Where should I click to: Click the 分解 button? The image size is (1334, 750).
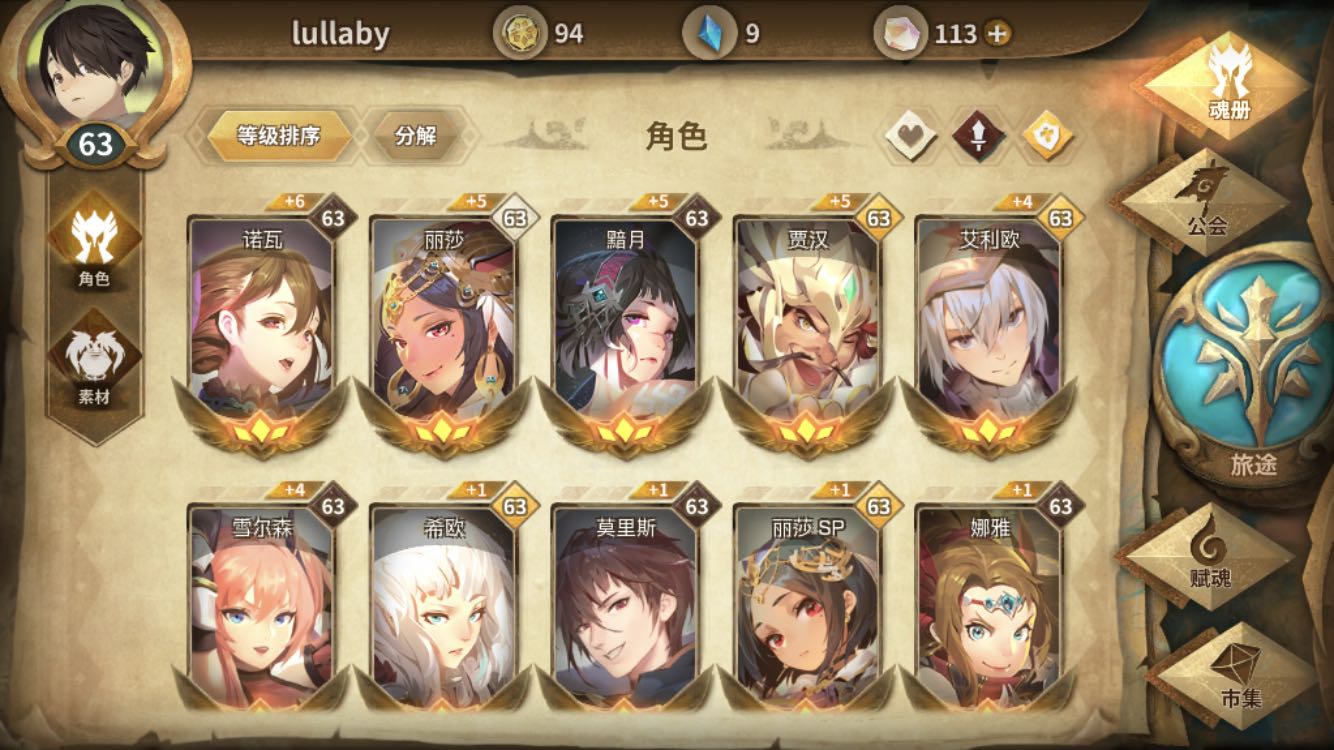415,136
